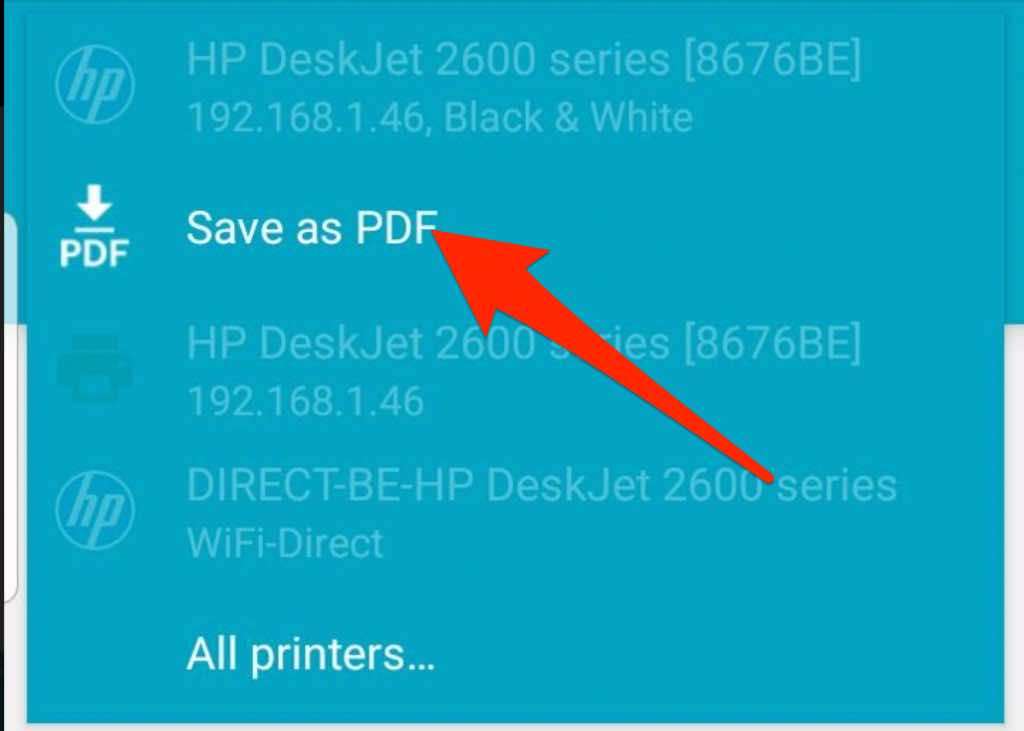Open All printers...

[x=311, y=654]
